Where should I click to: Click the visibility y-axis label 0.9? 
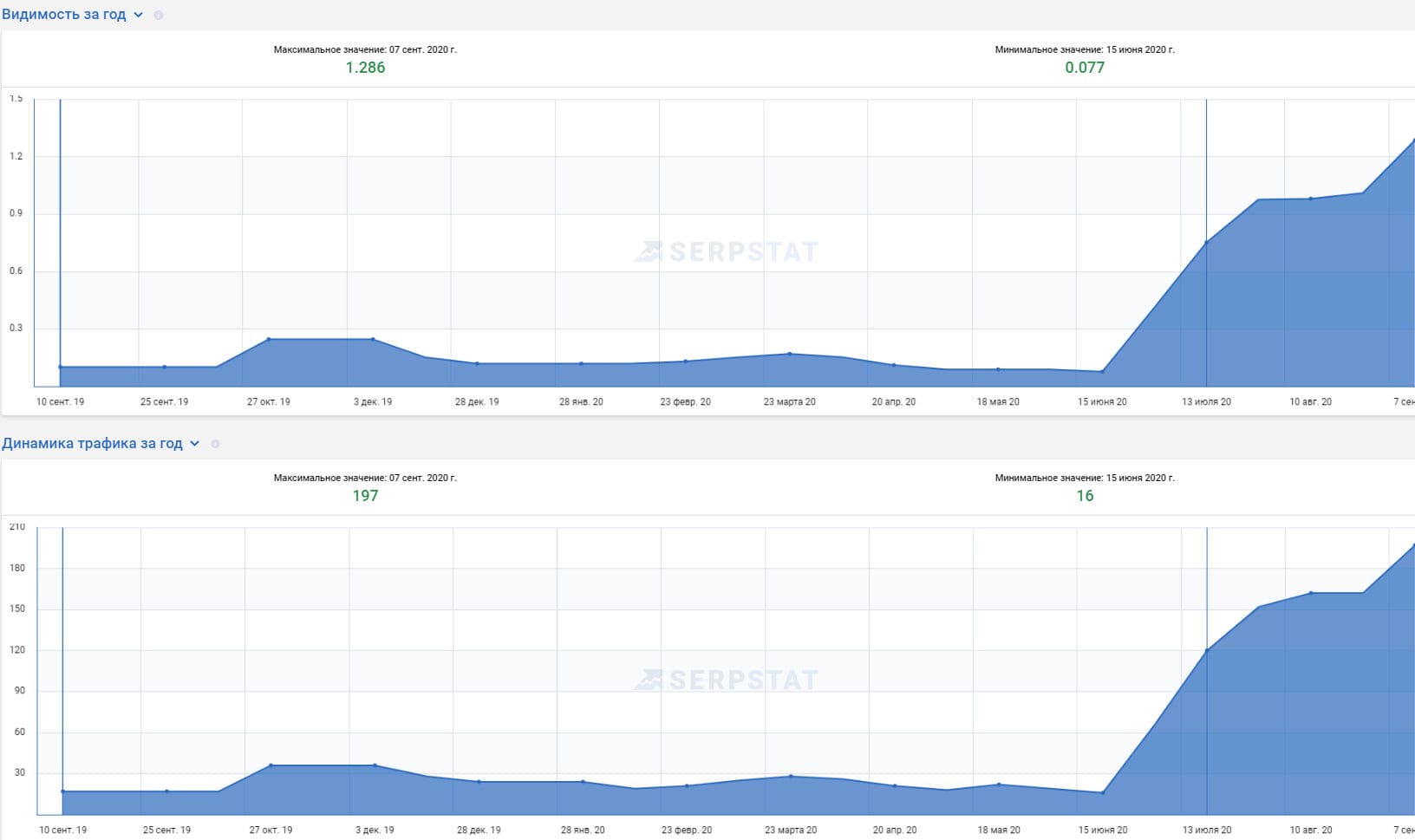pos(16,213)
